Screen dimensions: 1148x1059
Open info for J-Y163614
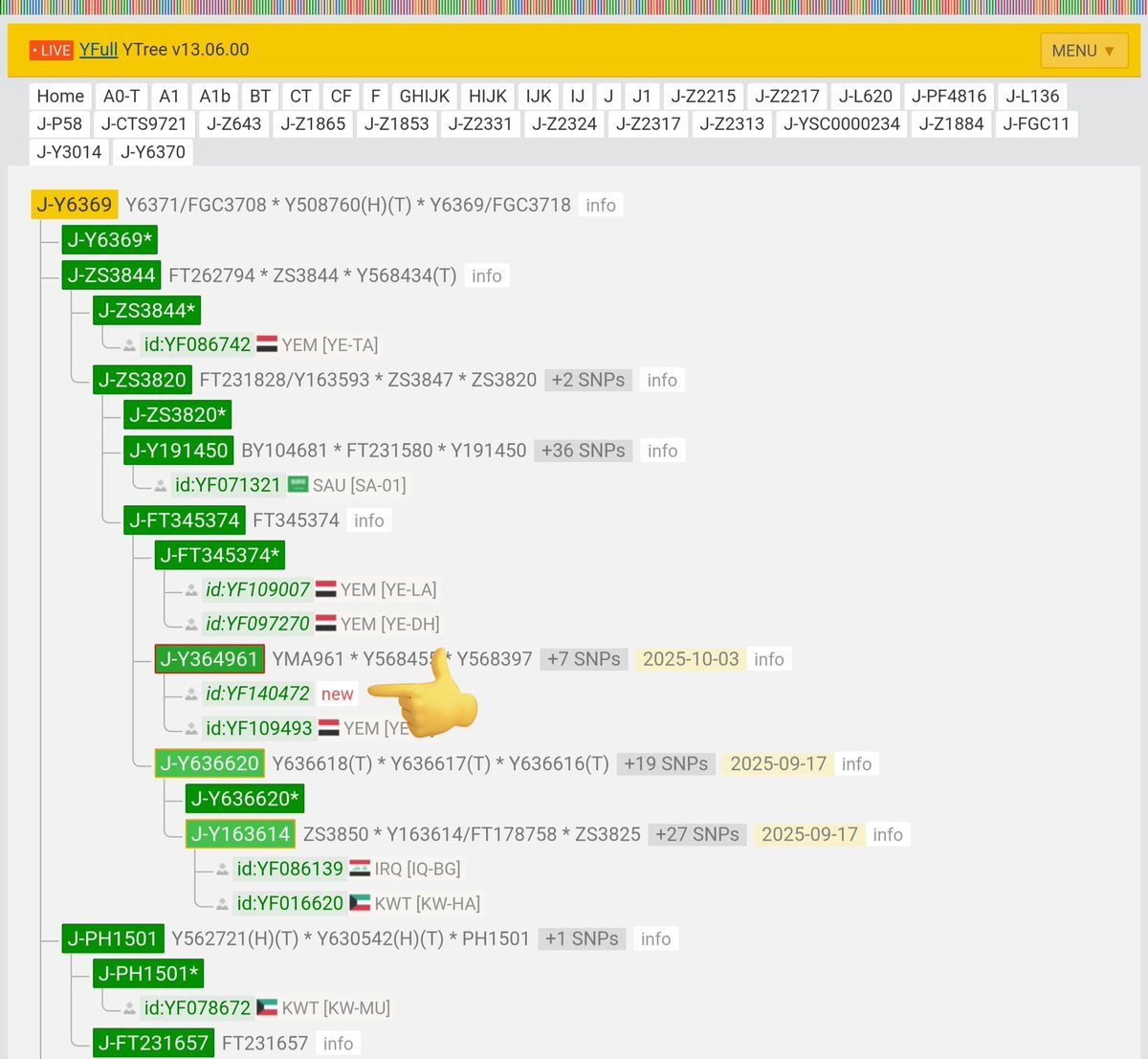(x=888, y=834)
